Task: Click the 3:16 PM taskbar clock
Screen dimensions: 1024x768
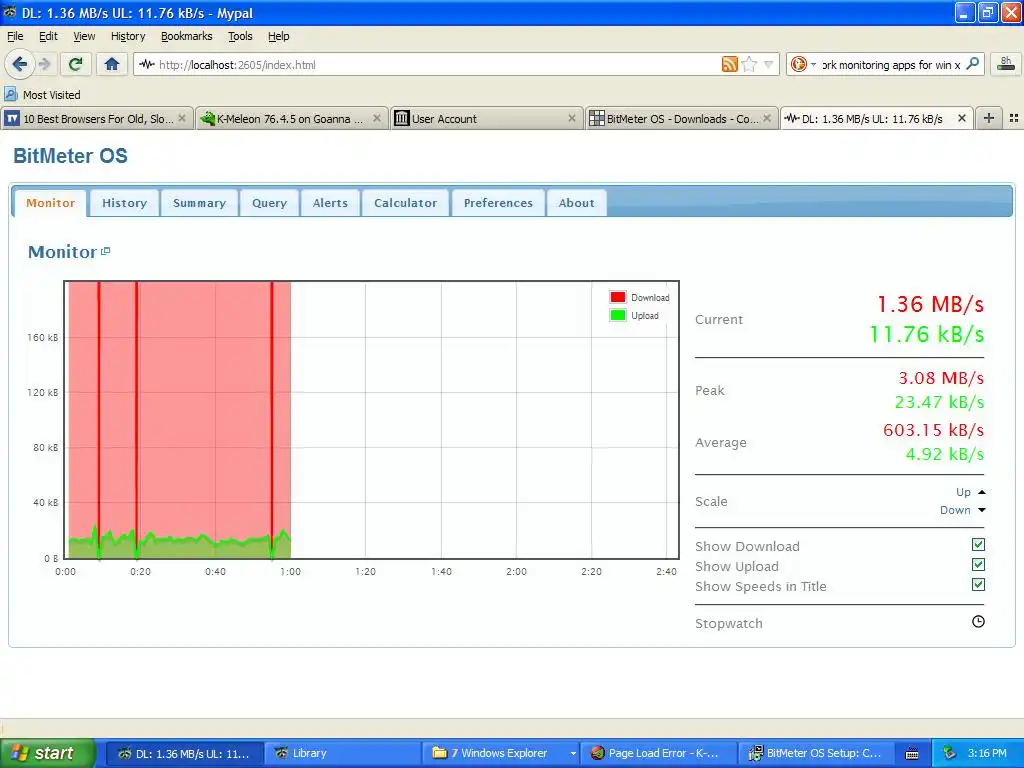Action: click(x=987, y=753)
